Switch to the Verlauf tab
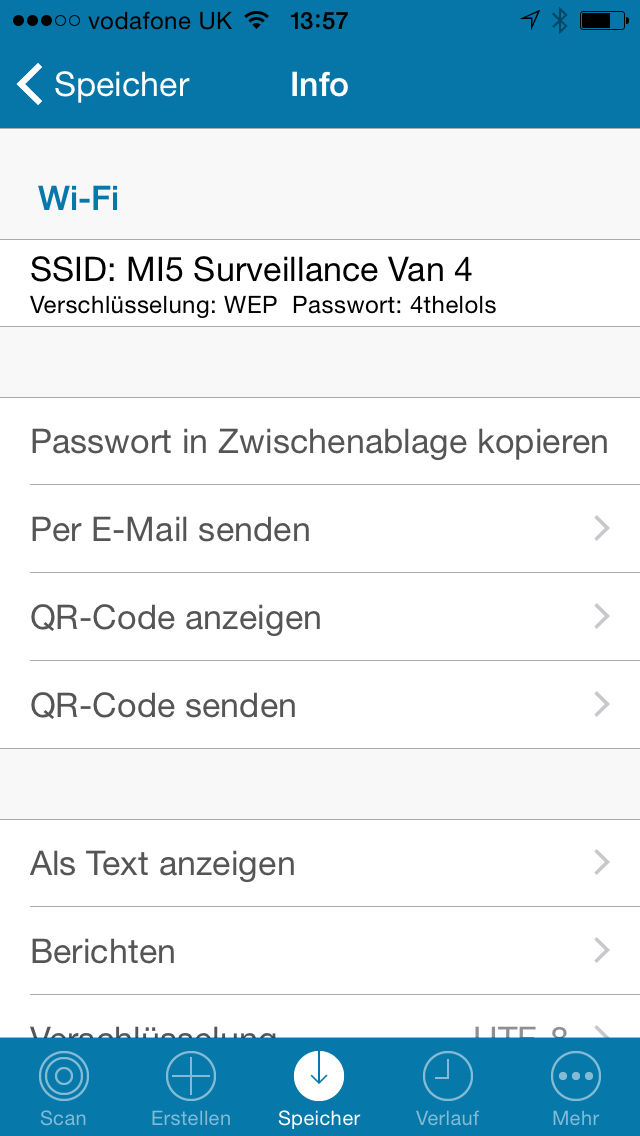The width and height of the screenshot is (640, 1136). (447, 1088)
